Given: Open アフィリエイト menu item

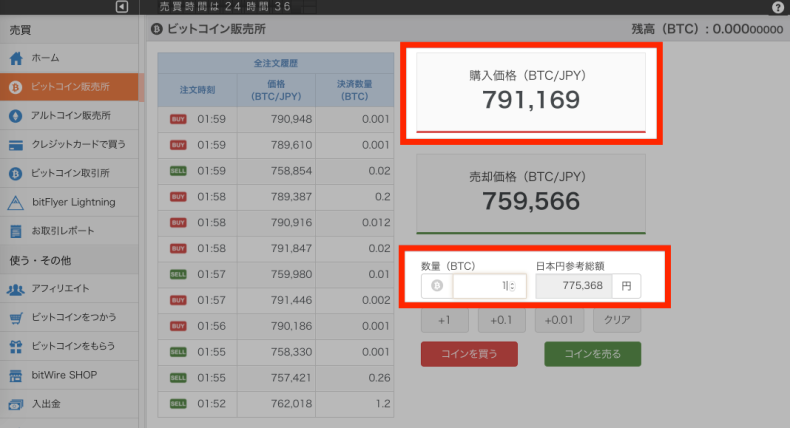Looking at the screenshot, I should click(70, 289).
